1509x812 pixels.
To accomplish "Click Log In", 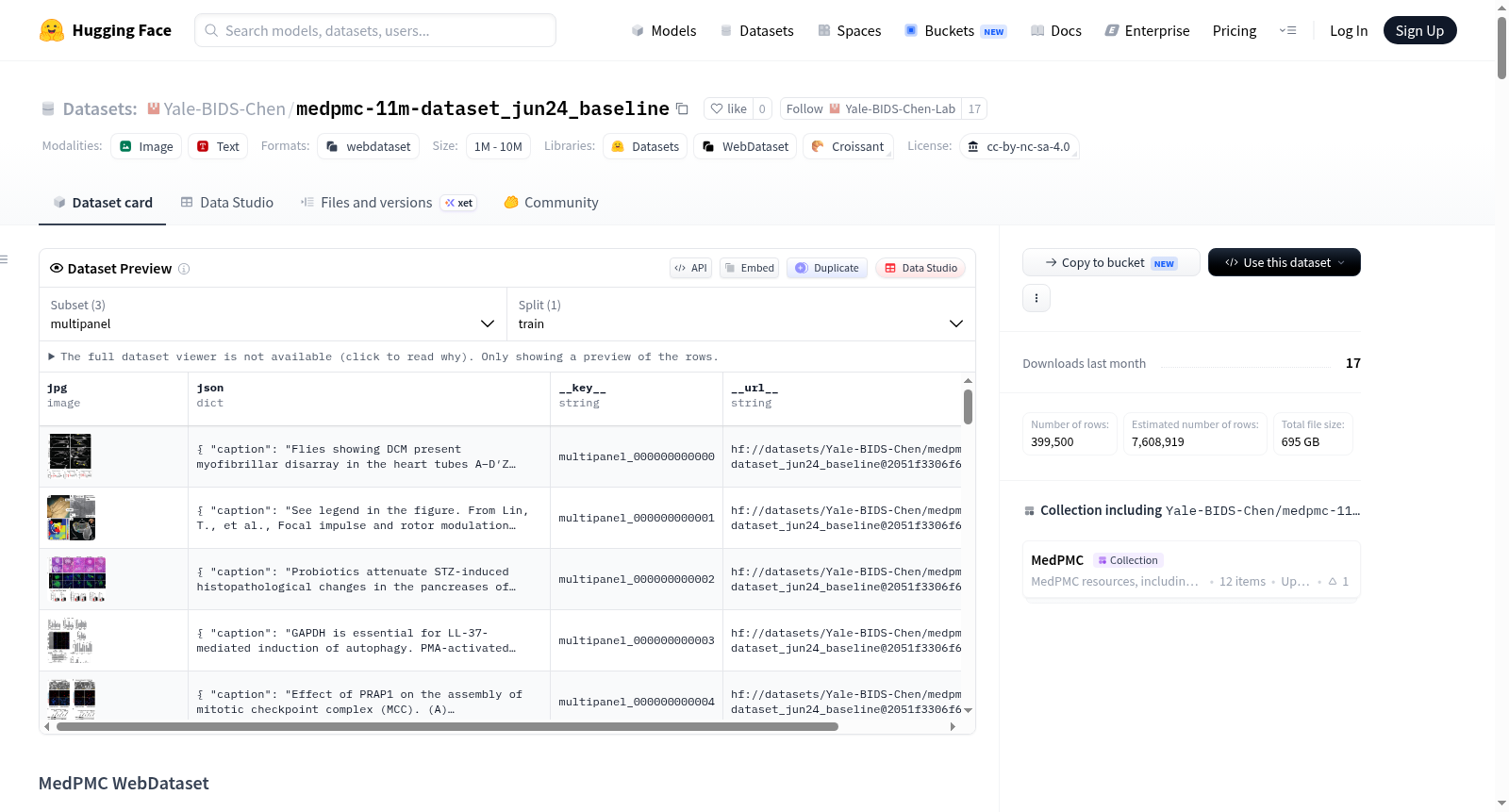I will coord(1348,30).
